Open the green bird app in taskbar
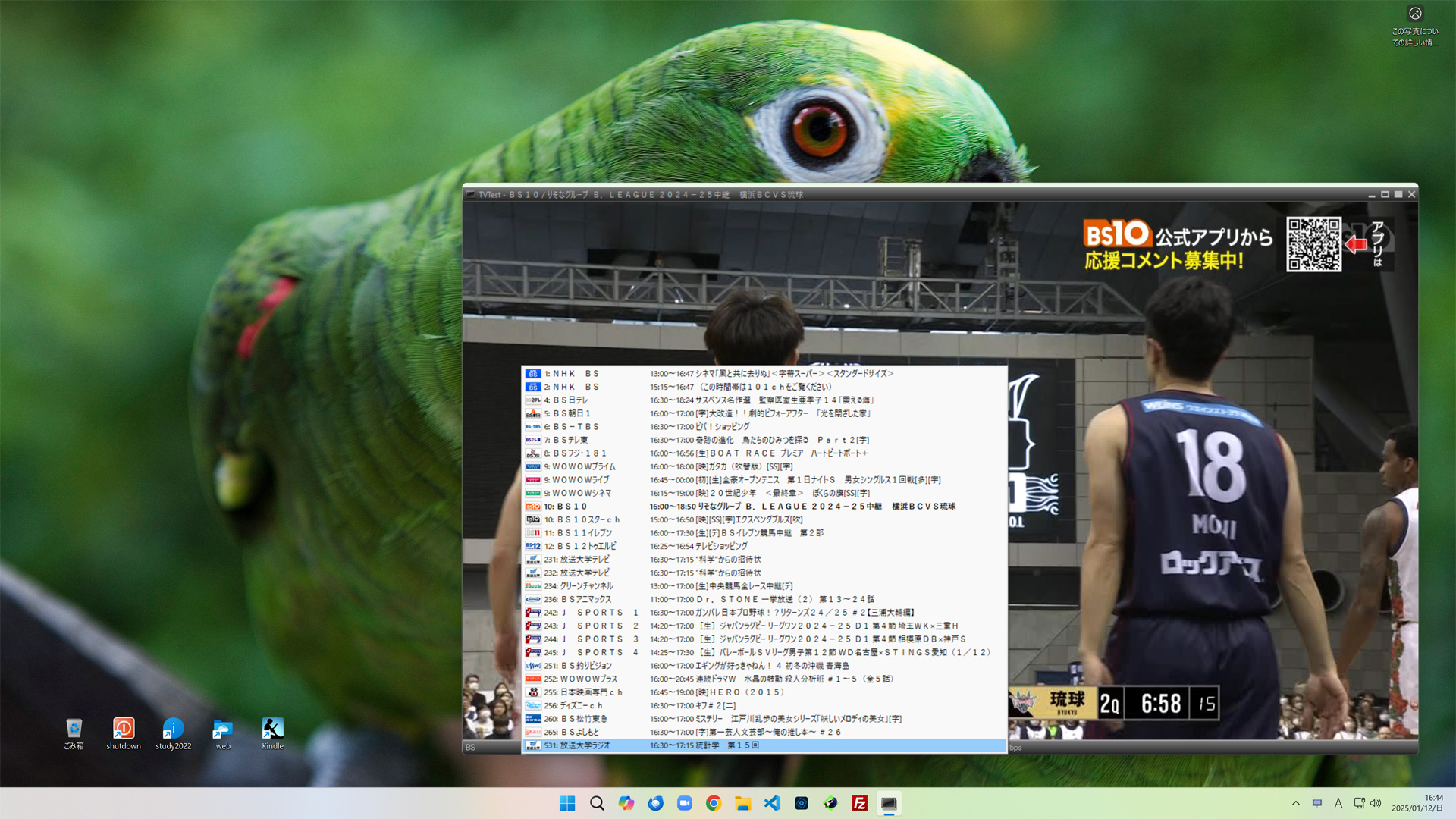This screenshot has height=819, width=1456. pyautogui.click(x=830, y=803)
